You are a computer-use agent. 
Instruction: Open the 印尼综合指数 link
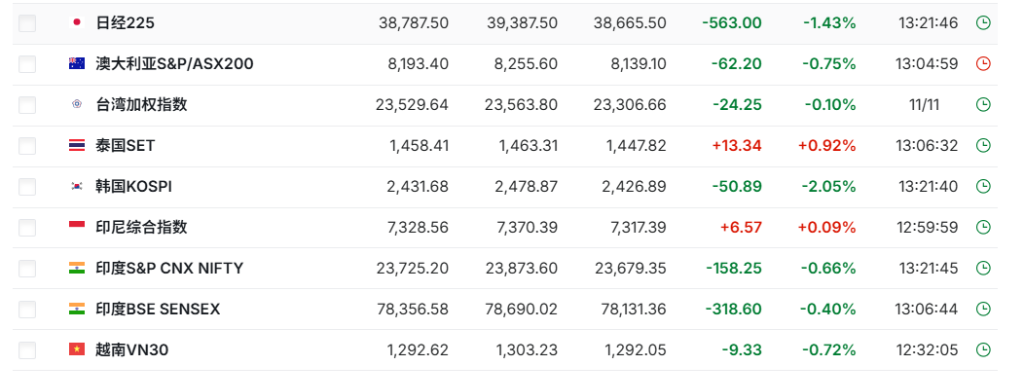click(141, 227)
